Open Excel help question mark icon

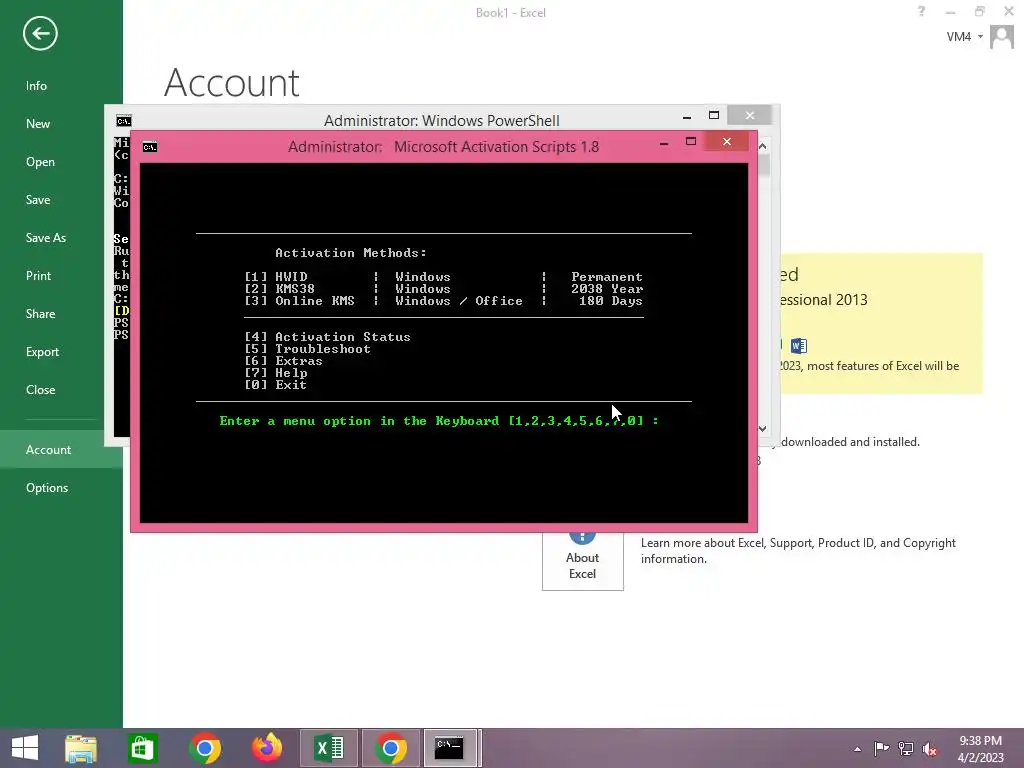pos(921,11)
